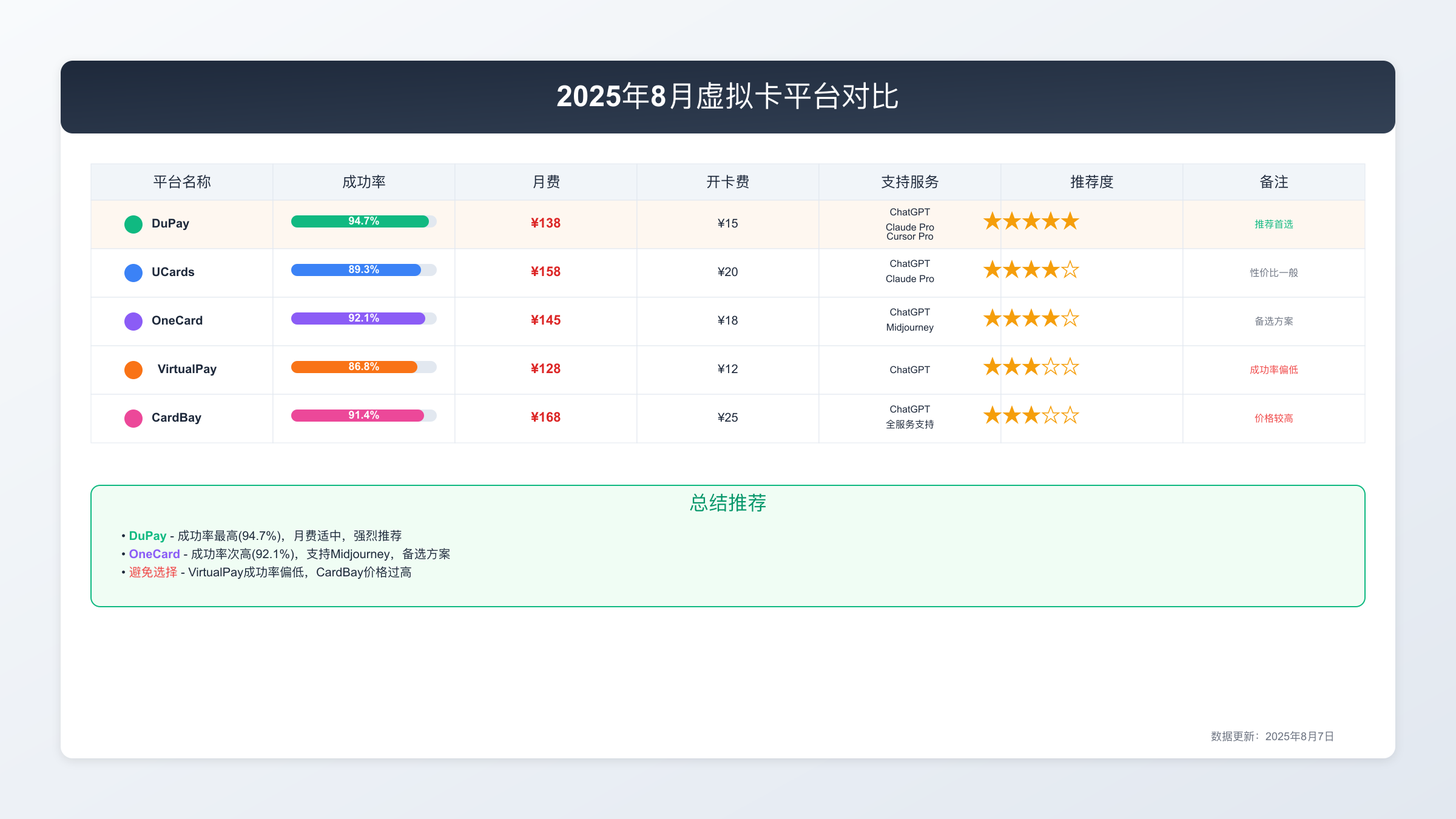This screenshot has width=1456, height=819.
Task: Click the ¥25 card opening fee
Action: [727, 417]
